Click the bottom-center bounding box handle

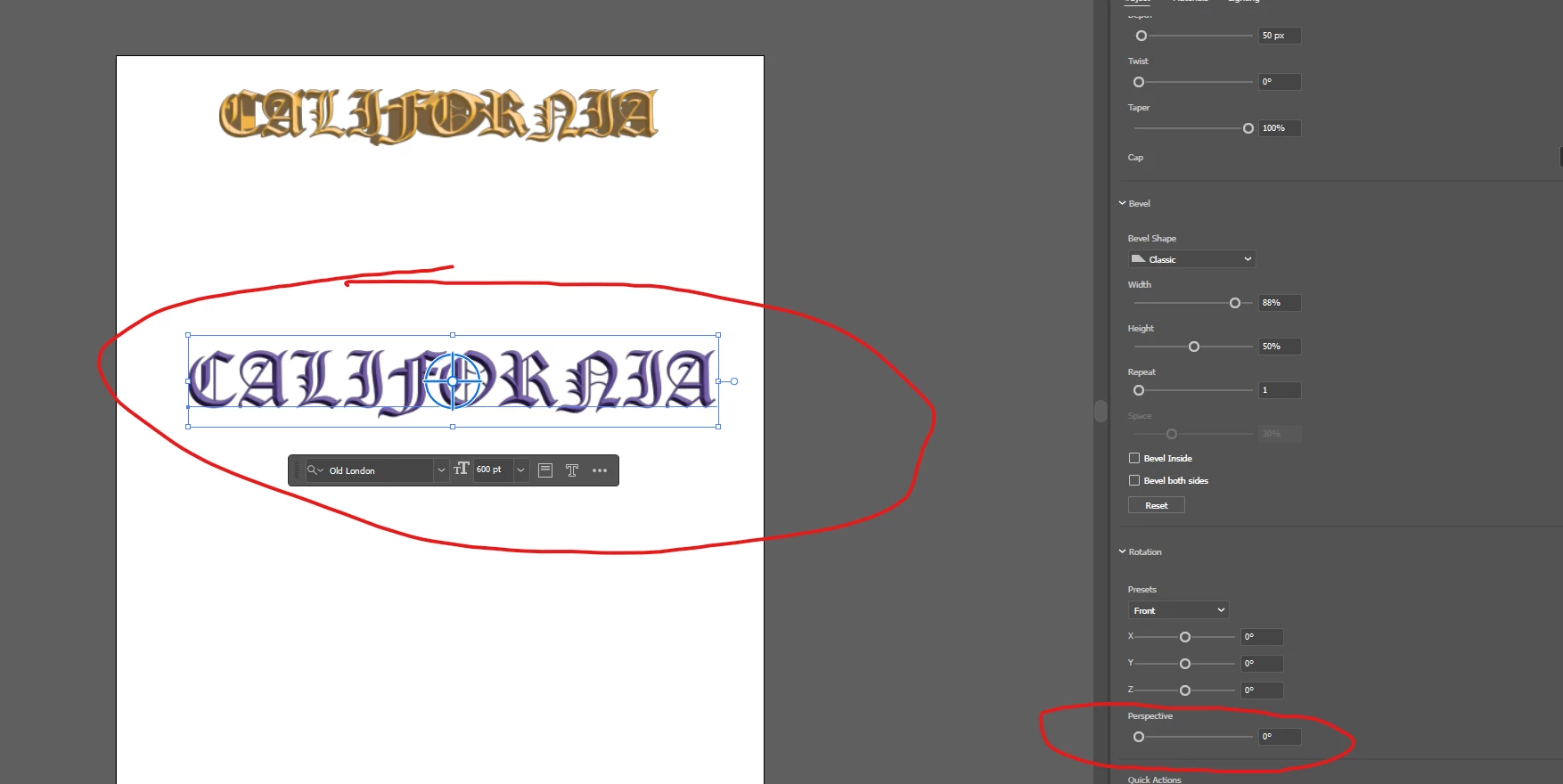pyautogui.click(x=453, y=427)
